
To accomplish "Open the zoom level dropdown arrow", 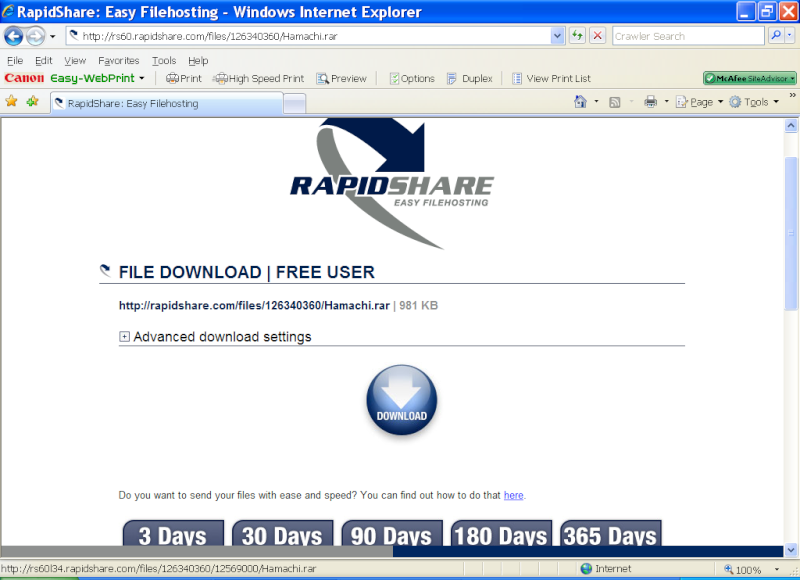I will pos(777,569).
